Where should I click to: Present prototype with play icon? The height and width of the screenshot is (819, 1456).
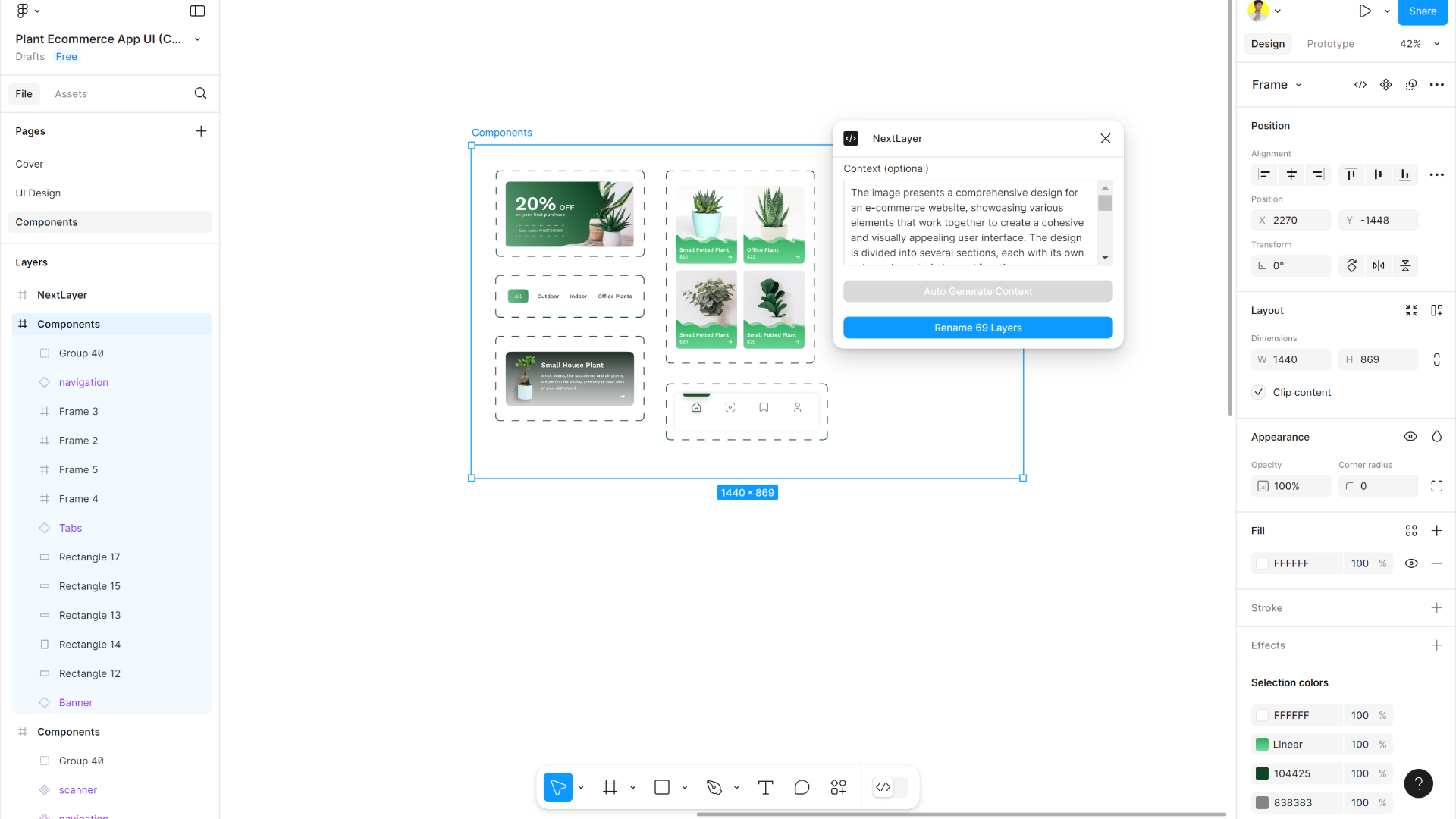click(x=1364, y=11)
